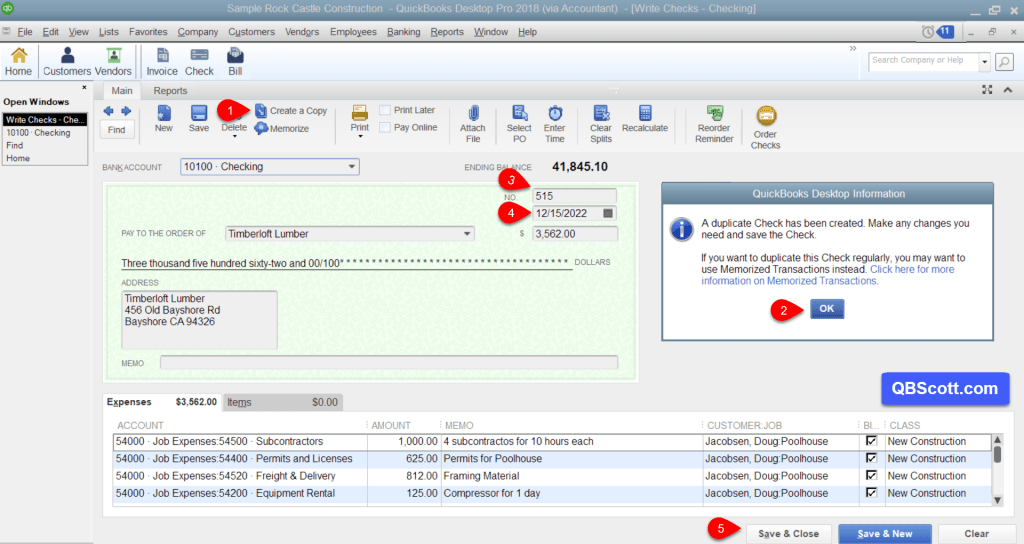1024x544 pixels.
Task: Switch to the Items tab
Action: pyautogui.click(x=282, y=402)
